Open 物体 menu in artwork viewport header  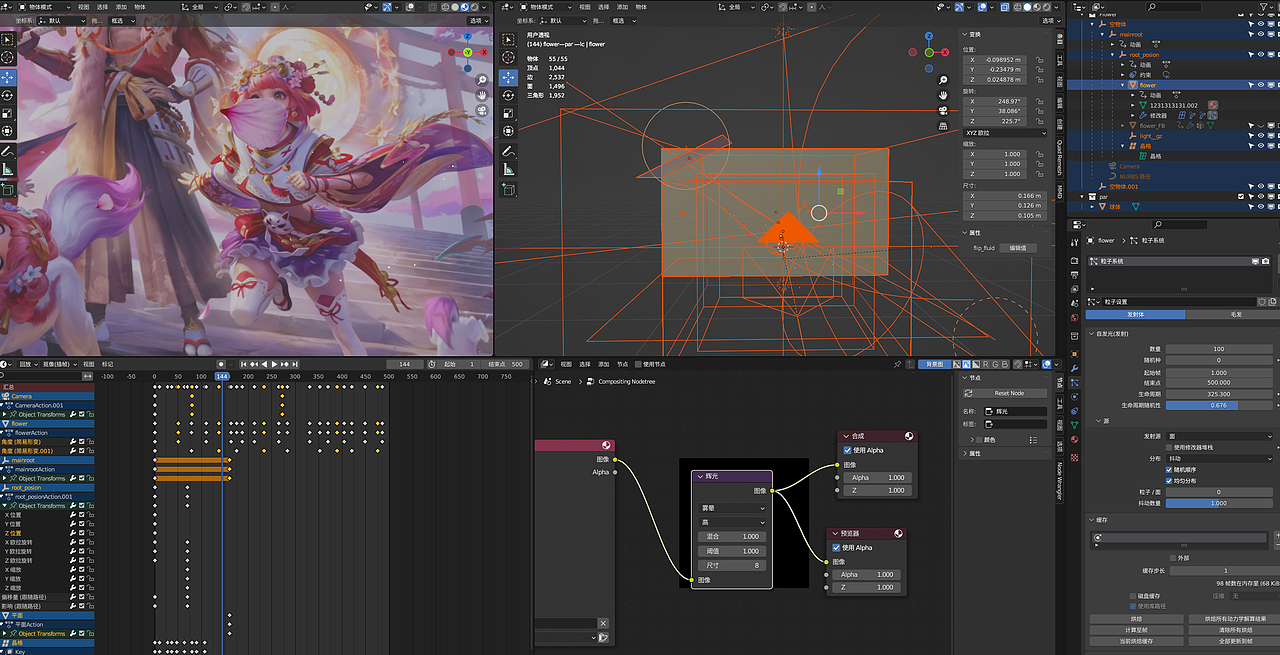coord(140,6)
